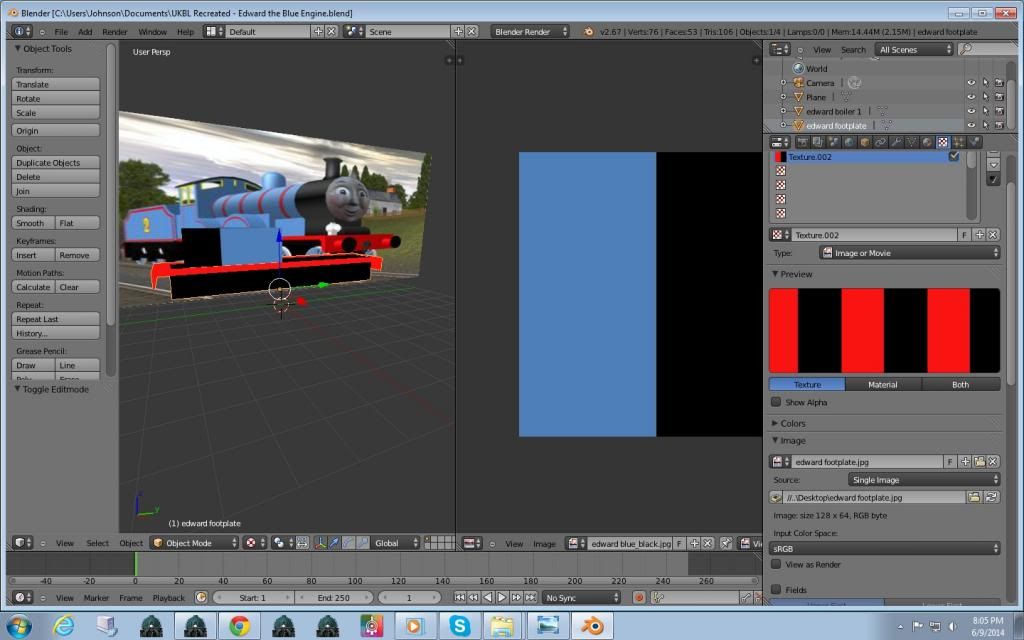Enable the Show Alpha checkbox

(x=776, y=402)
